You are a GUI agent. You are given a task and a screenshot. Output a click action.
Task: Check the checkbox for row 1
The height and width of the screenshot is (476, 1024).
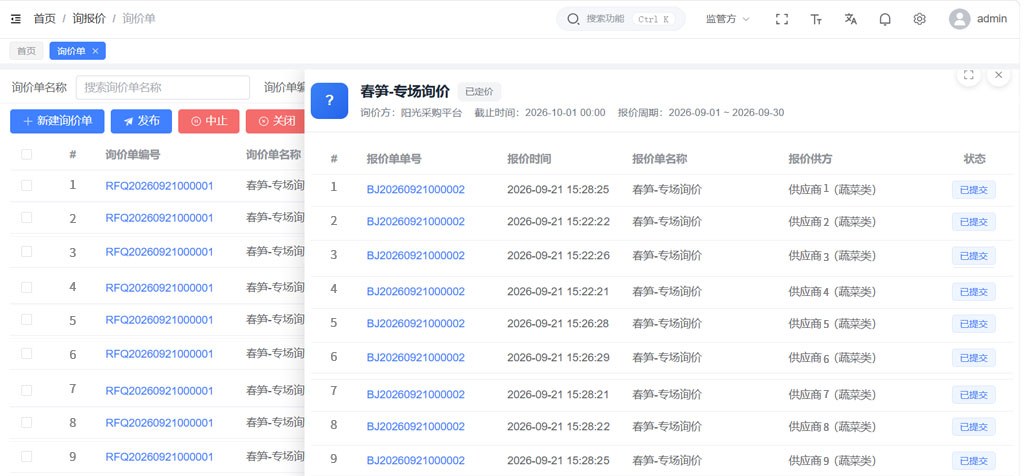click(26, 185)
